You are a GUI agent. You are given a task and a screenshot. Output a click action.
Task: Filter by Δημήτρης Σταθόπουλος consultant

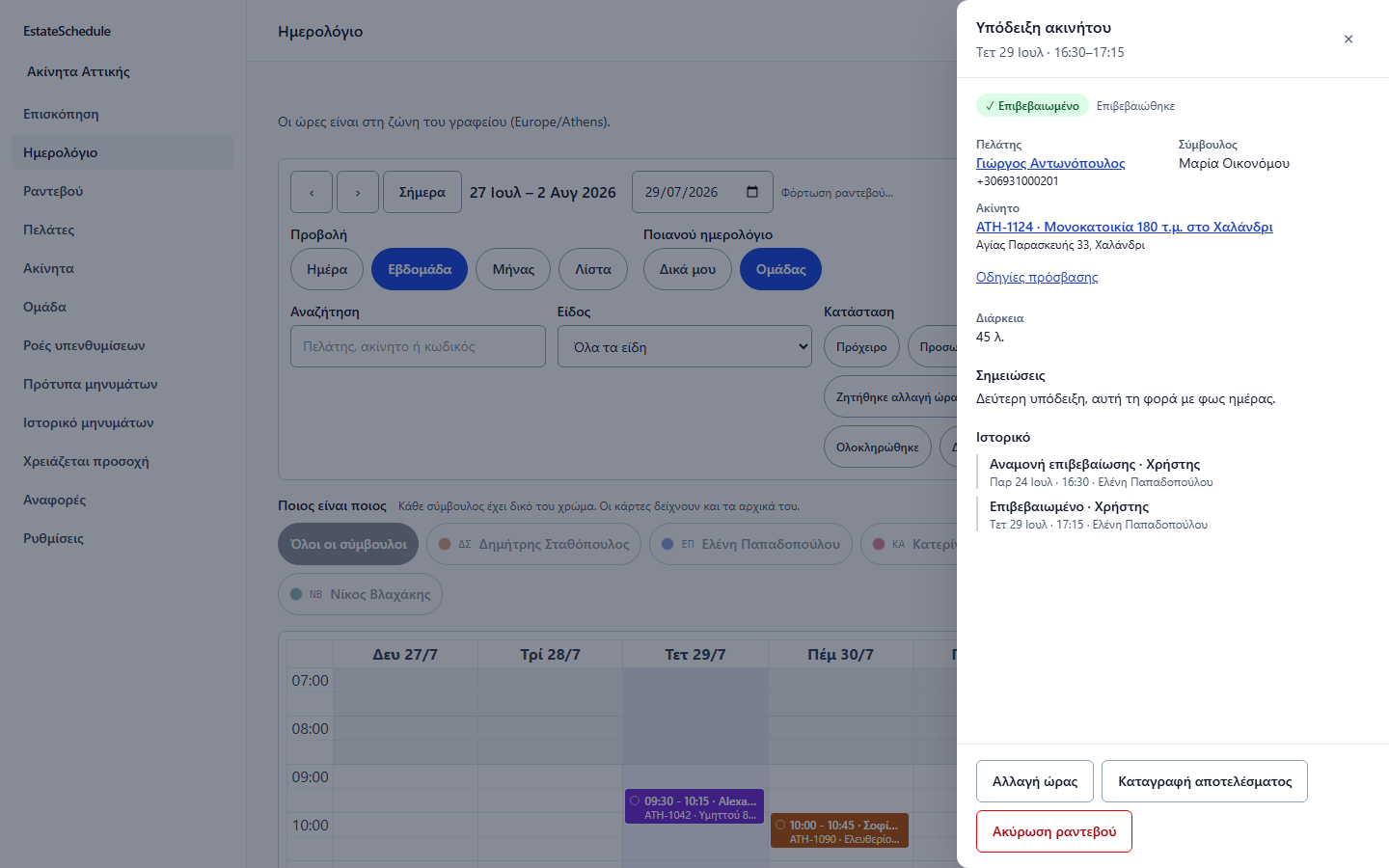(533, 544)
